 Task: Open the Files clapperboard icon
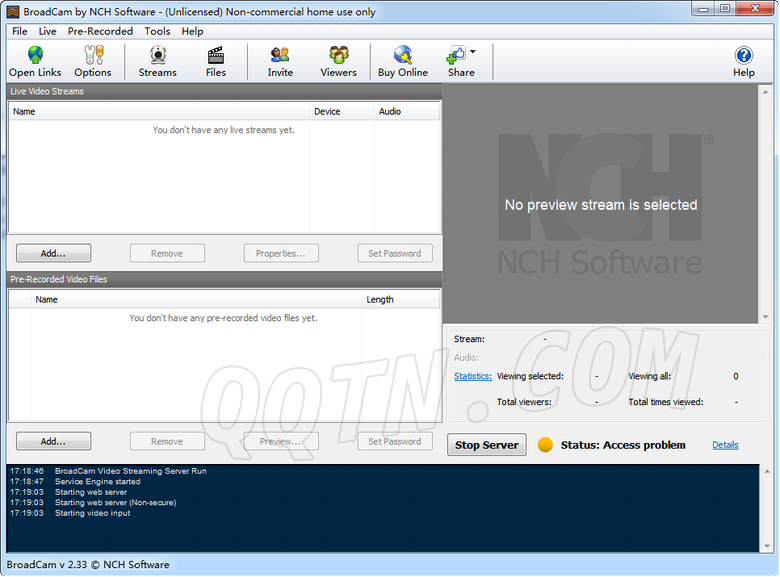coord(216,56)
